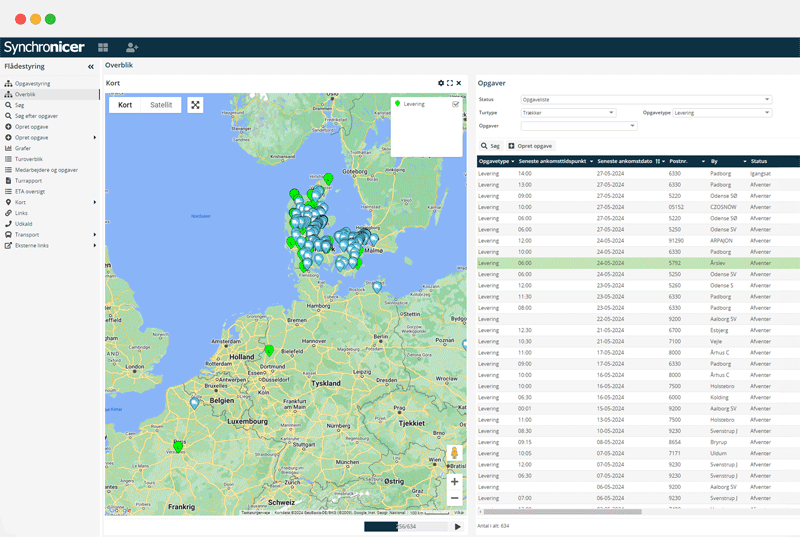Click the Synchronicer logo
The image size is (800, 537).
tap(44, 47)
